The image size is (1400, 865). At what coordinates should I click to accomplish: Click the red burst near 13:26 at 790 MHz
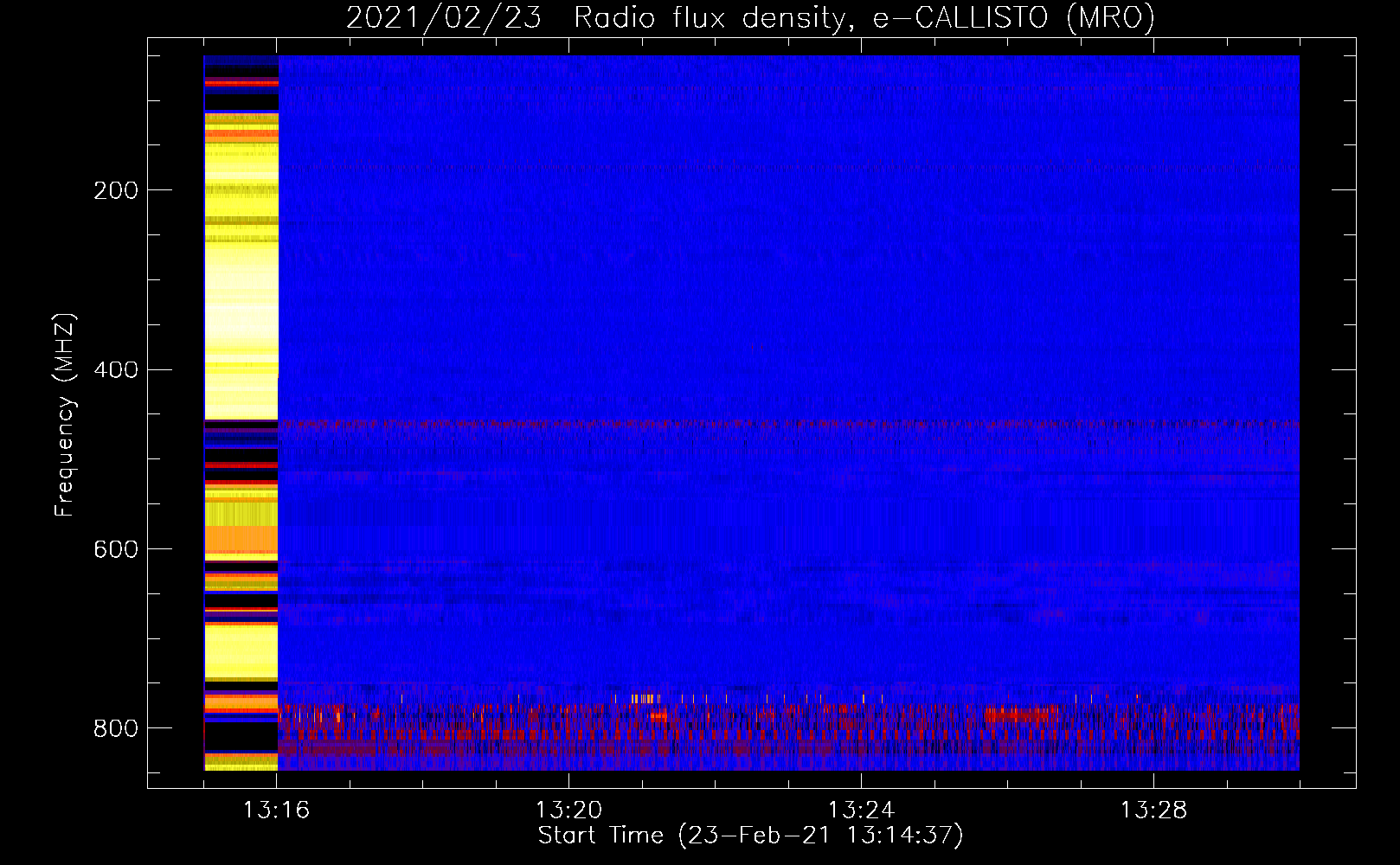click(1022, 715)
